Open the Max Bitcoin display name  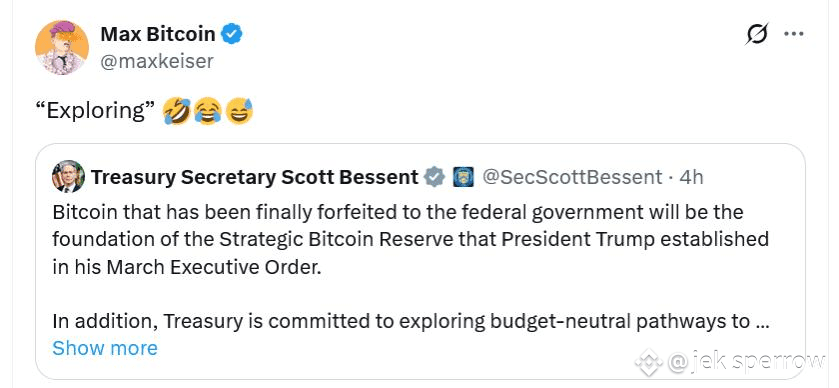point(158,34)
